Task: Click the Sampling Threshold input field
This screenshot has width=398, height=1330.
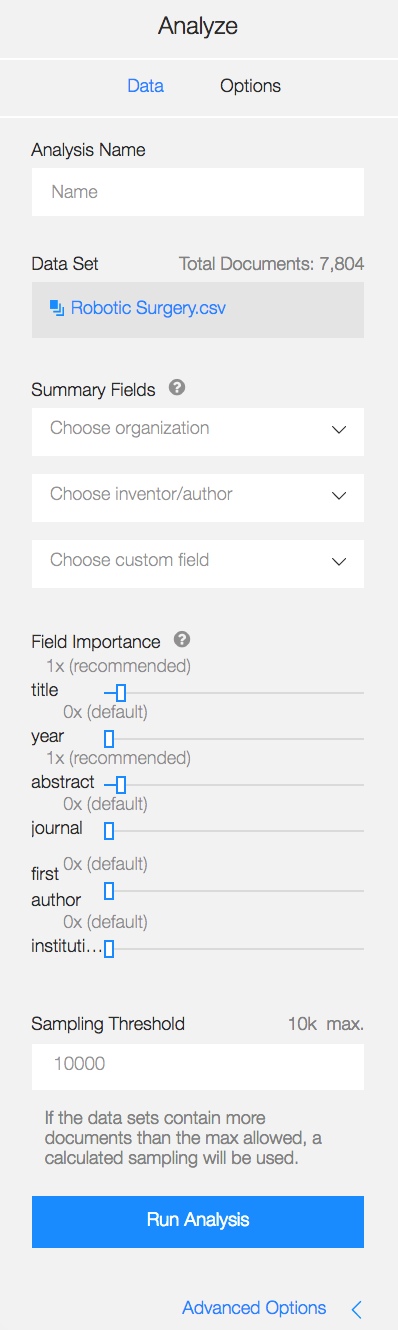Action: point(198,1065)
